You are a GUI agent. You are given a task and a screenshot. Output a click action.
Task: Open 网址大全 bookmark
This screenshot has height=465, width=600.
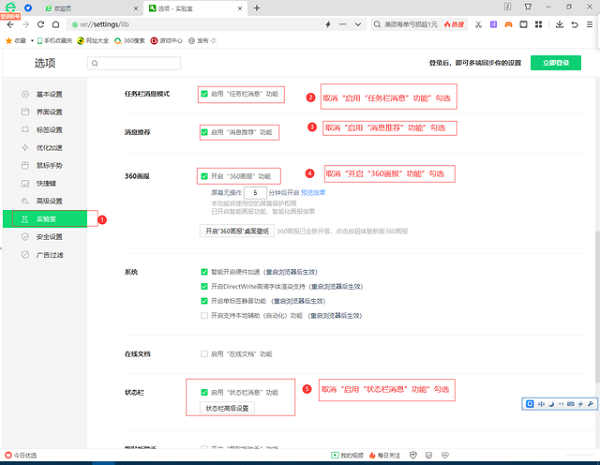(93, 41)
